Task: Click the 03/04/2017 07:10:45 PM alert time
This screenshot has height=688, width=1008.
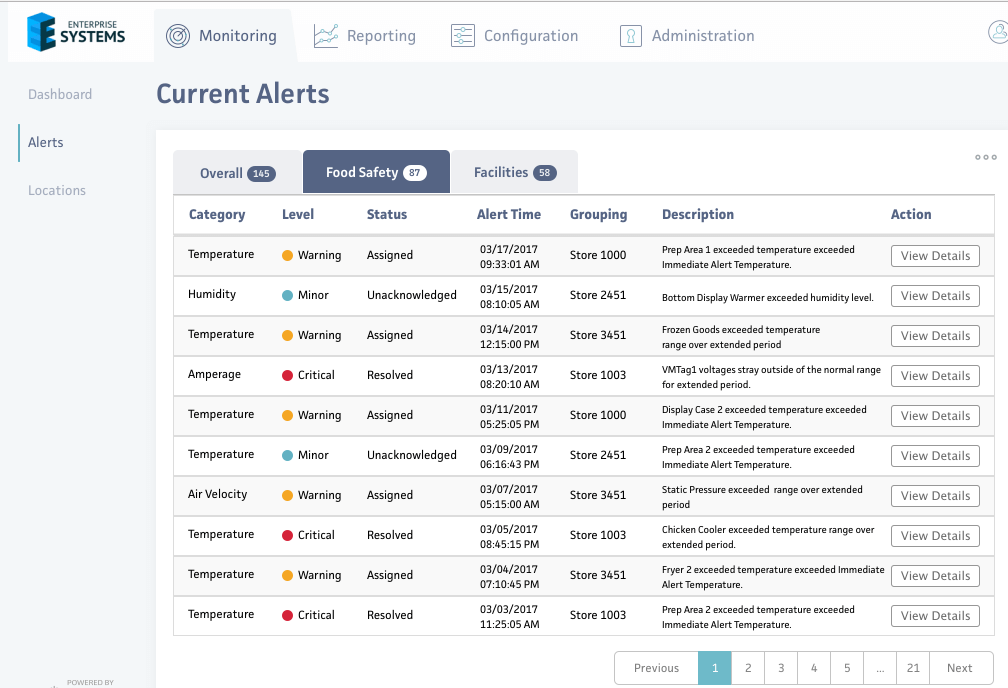Action: pos(509,576)
